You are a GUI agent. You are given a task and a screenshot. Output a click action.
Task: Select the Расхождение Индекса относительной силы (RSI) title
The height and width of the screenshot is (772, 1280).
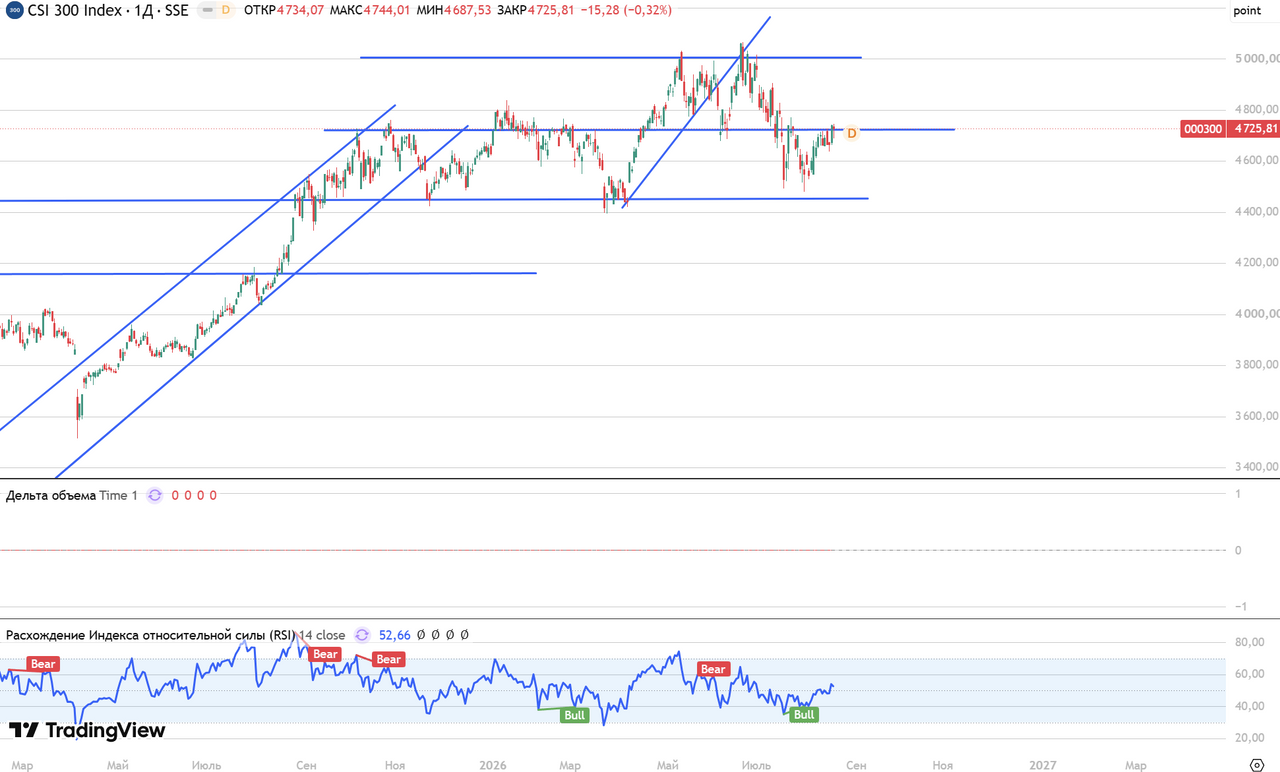coord(151,635)
